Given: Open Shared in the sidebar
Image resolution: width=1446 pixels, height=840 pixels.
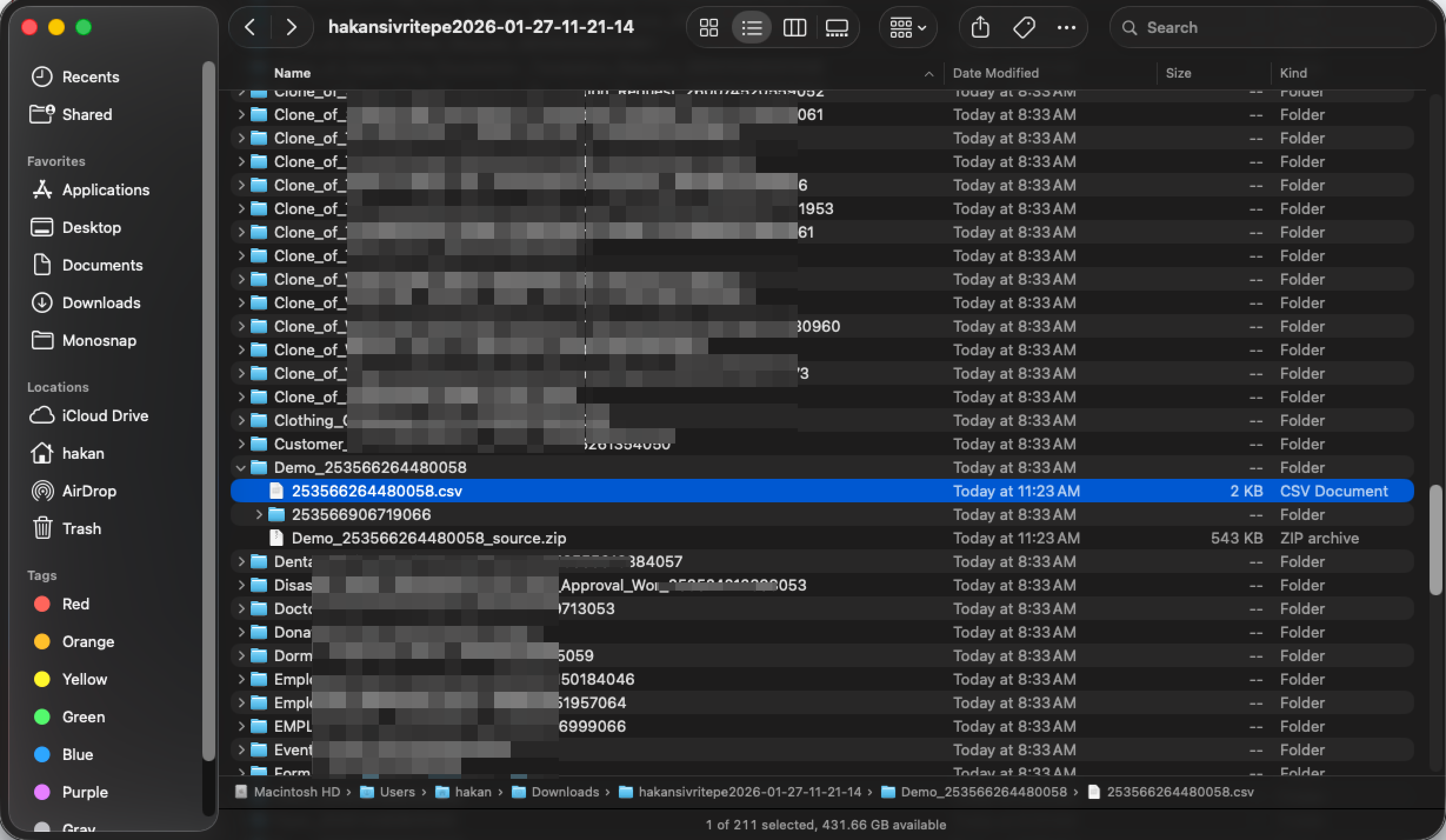Looking at the screenshot, I should pos(70,114).
